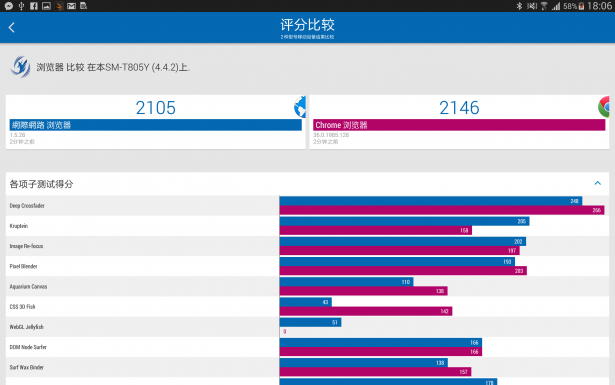
Task: Tap the Bluetooth status bar icon
Action: click(519, 6)
